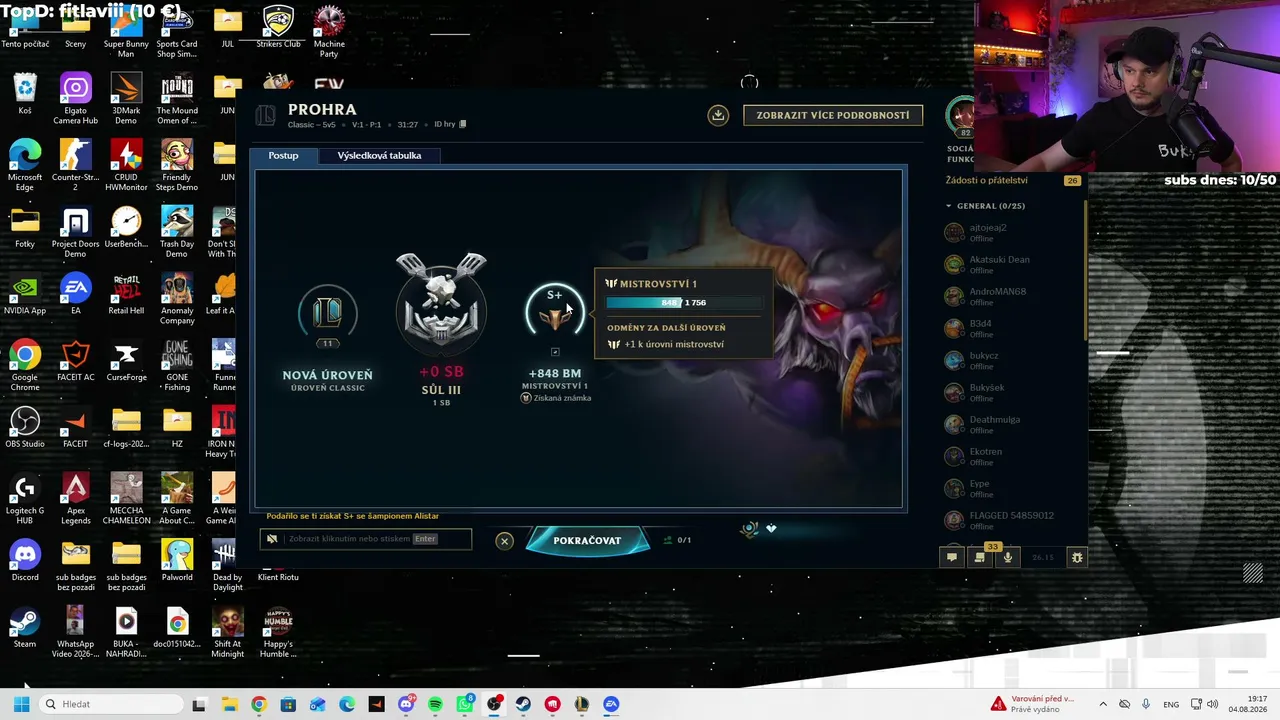This screenshot has height=720, width=1280.
Task: Download the match replay
Action: click(x=718, y=115)
